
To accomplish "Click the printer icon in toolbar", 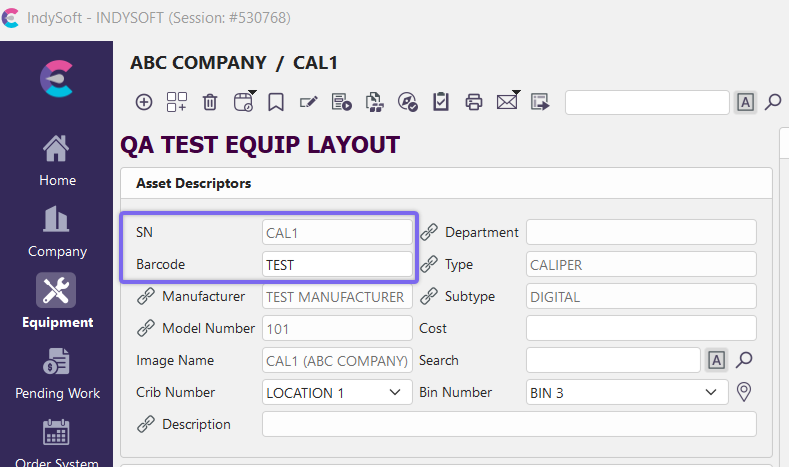I will coord(474,102).
